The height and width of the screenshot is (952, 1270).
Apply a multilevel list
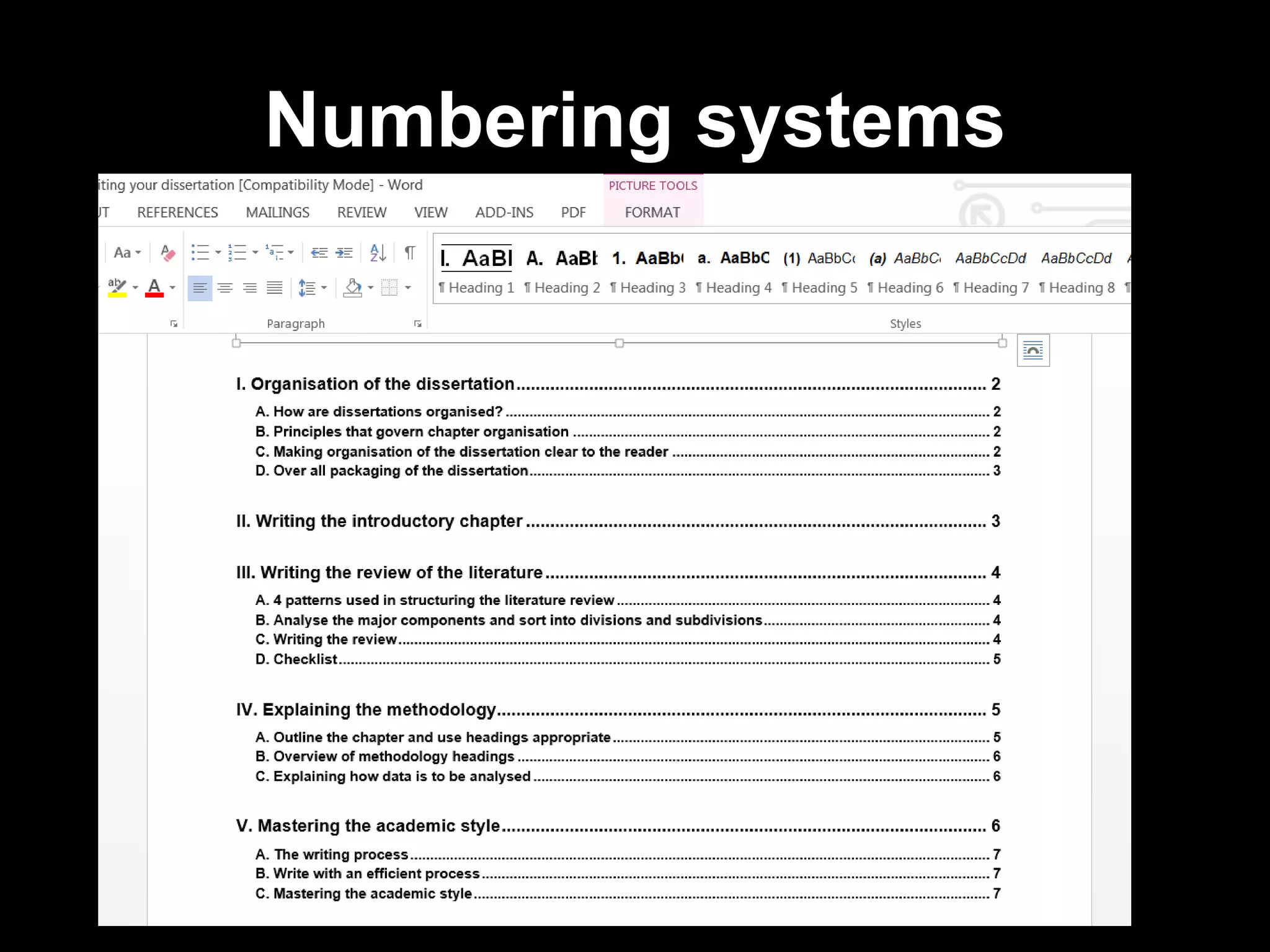pyautogui.click(x=274, y=253)
